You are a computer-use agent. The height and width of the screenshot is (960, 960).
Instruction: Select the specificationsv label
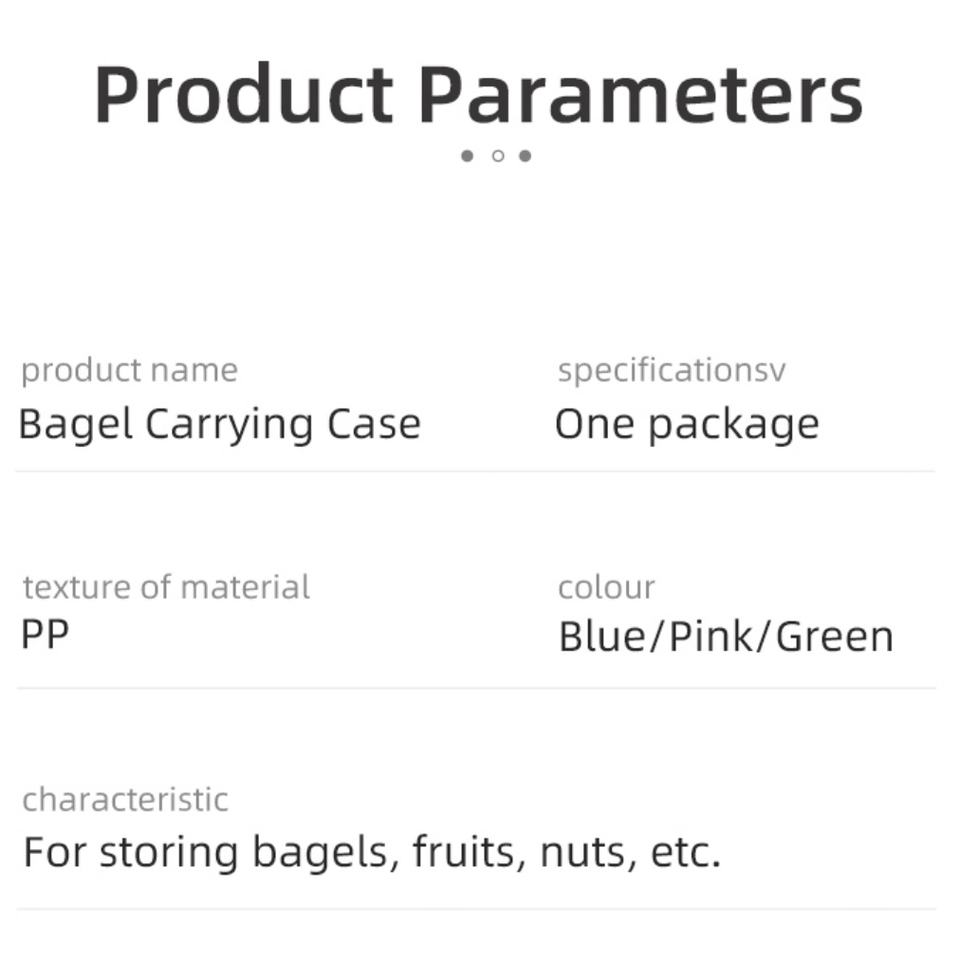[x=672, y=370]
